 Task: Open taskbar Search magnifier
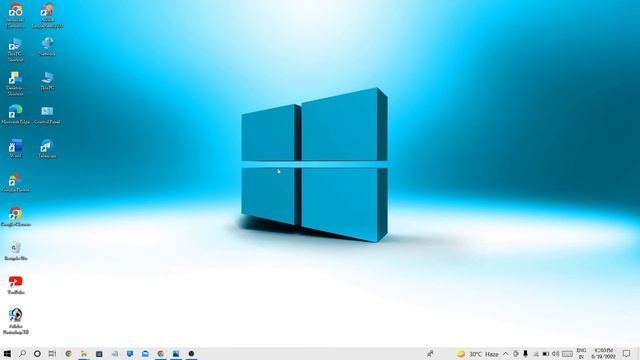[22, 353]
